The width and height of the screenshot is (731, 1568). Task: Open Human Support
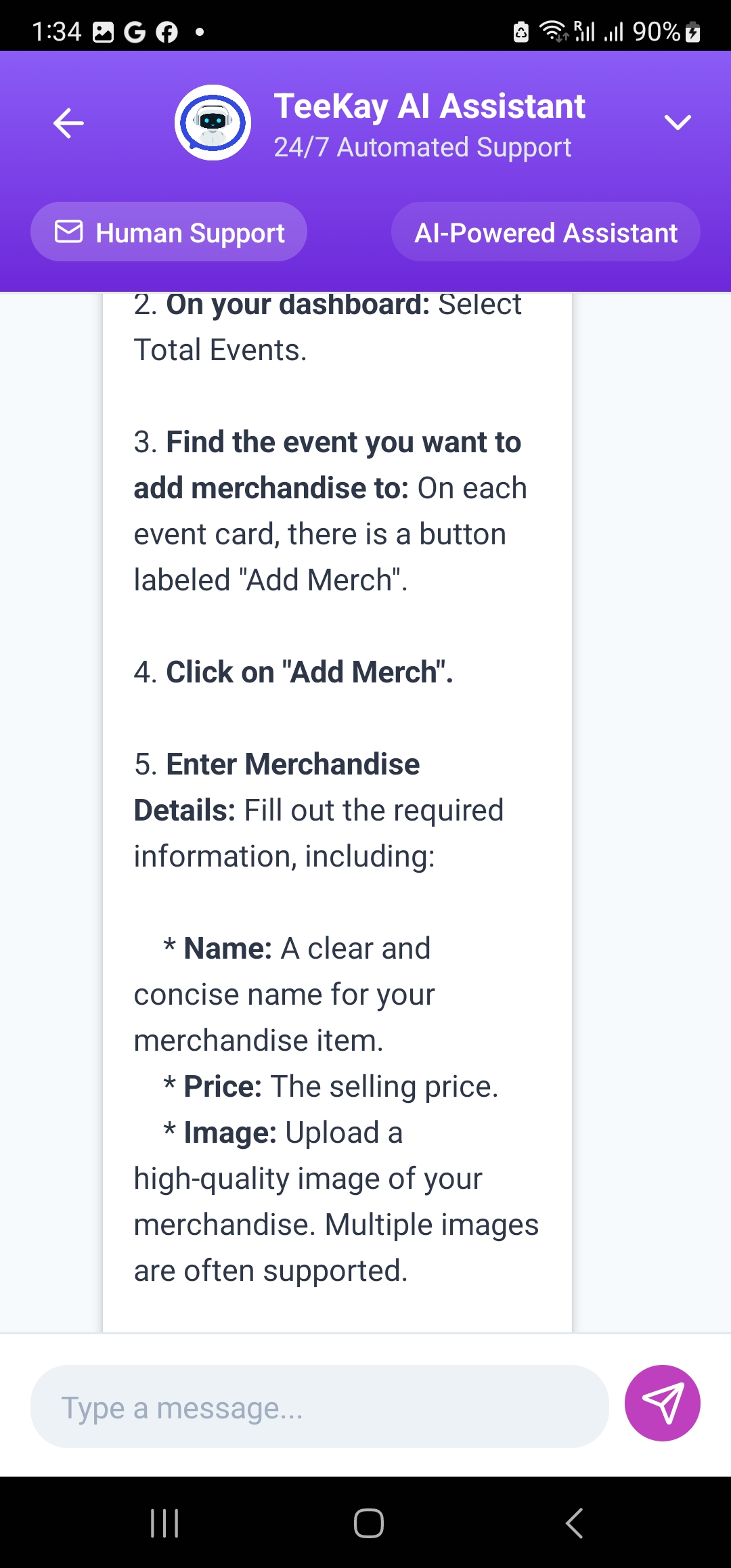click(169, 232)
